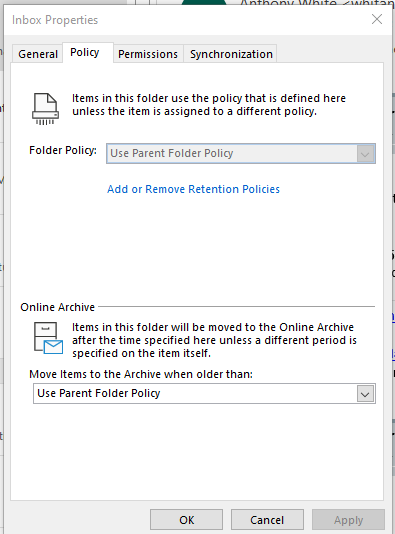Click the Online Archive section heading
The image size is (395, 534).
[58, 307]
